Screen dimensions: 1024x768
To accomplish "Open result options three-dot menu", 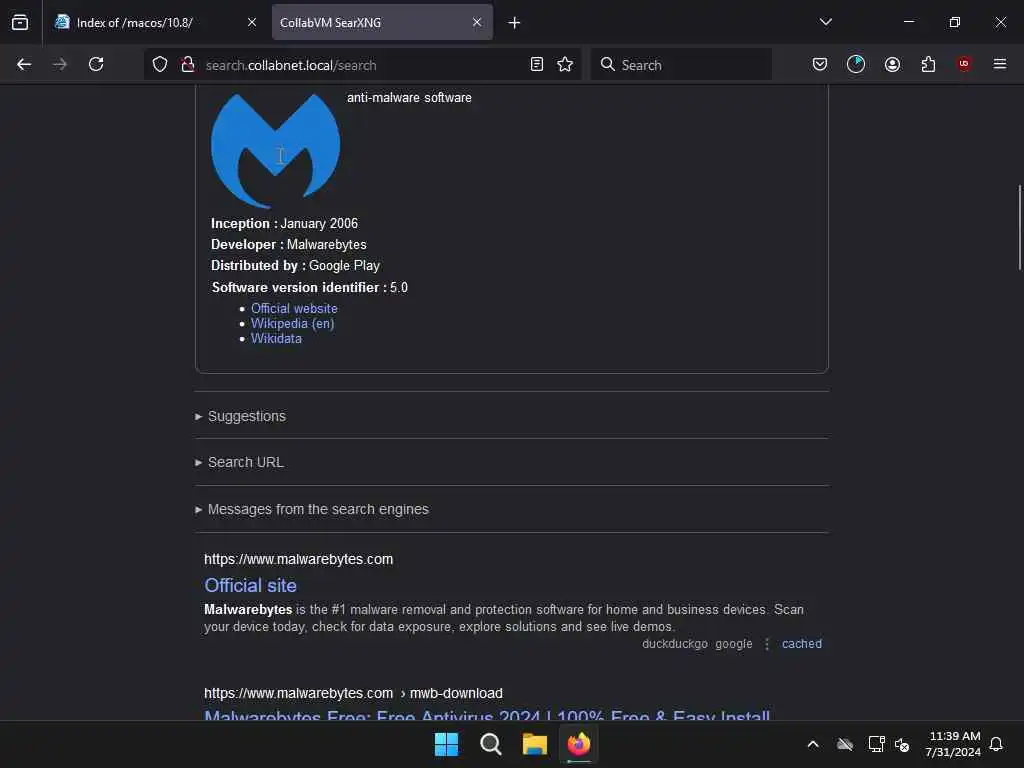I will [x=767, y=644].
